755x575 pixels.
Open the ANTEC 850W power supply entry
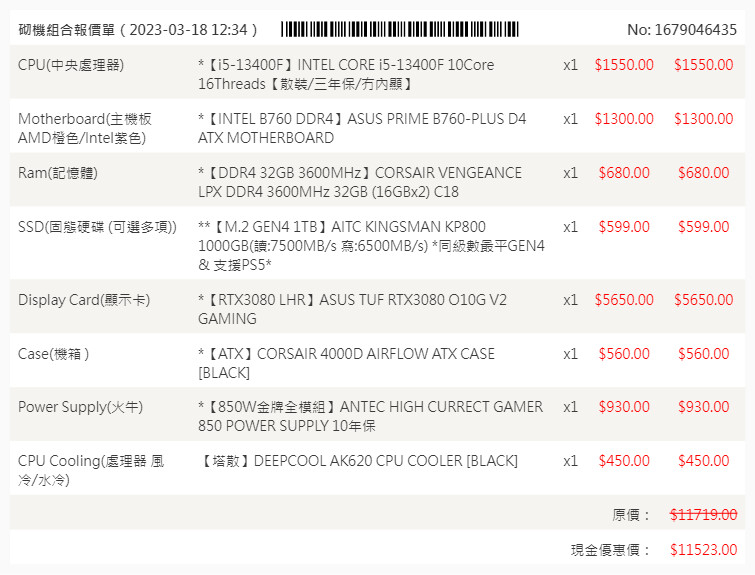(x=370, y=416)
